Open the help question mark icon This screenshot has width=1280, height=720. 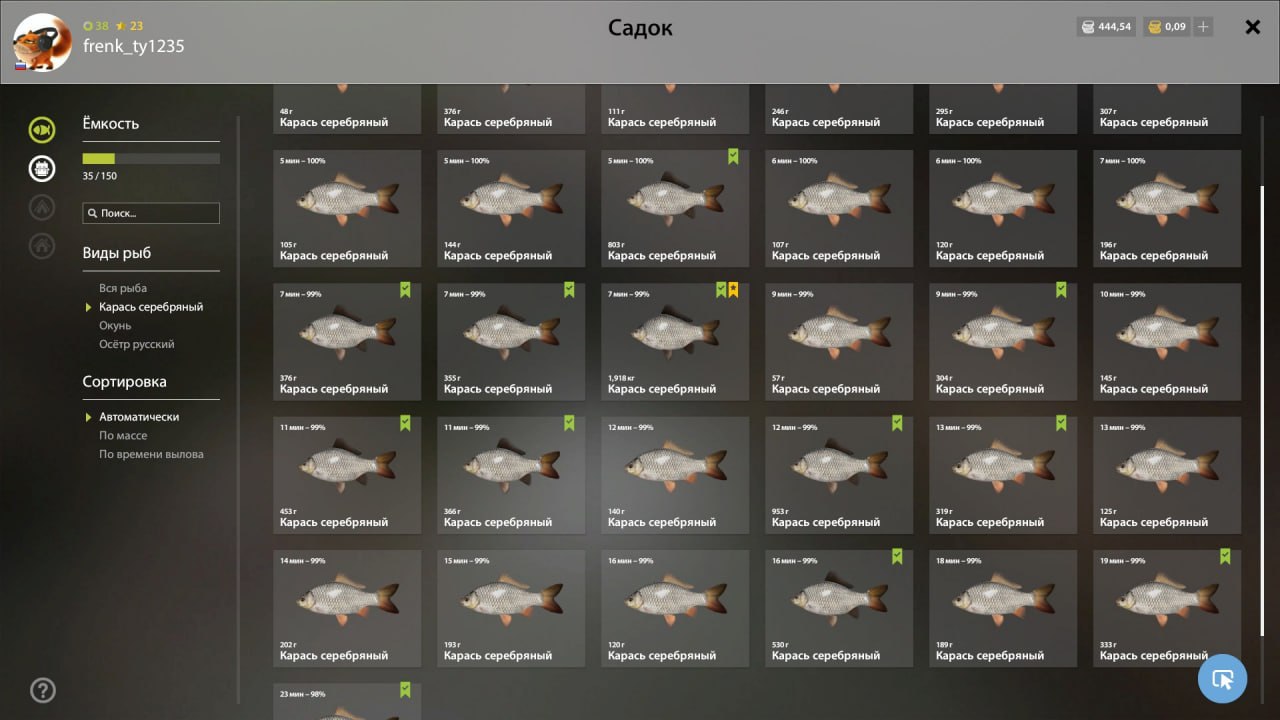pos(43,690)
